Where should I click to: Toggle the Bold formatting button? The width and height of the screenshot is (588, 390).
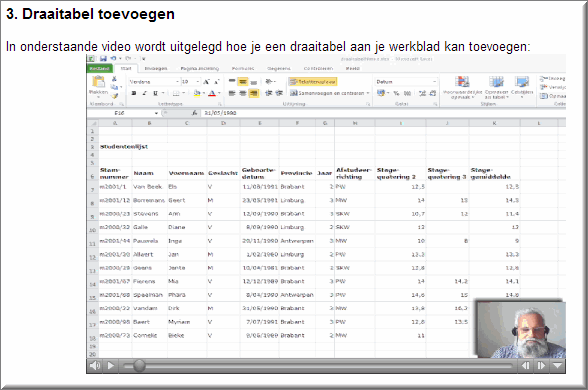(x=134, y=93)
